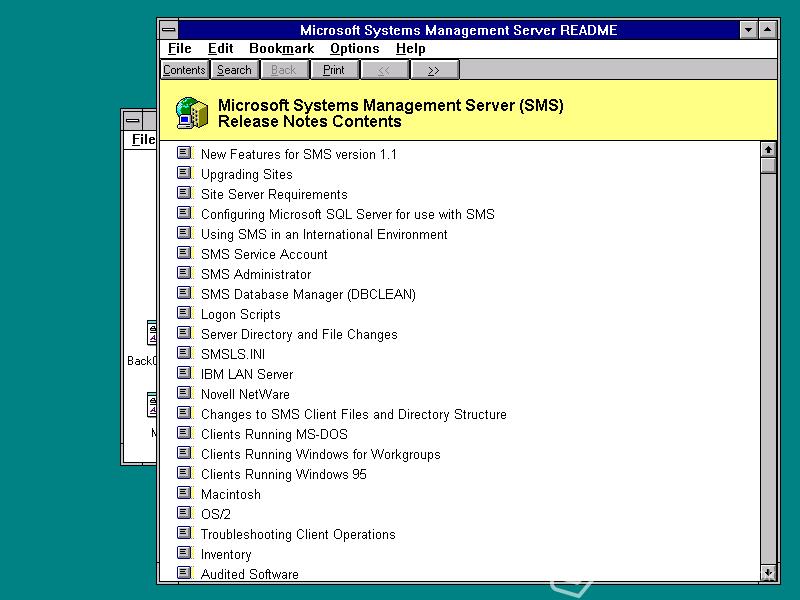Click the topic icon beside Site Server Requirements
800x600 pixels.
point(185,193)
